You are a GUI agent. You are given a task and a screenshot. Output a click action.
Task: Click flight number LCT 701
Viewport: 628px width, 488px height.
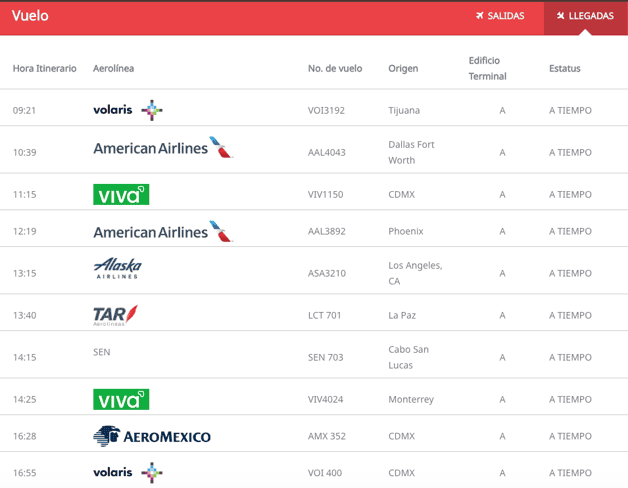tap(325, 315)
